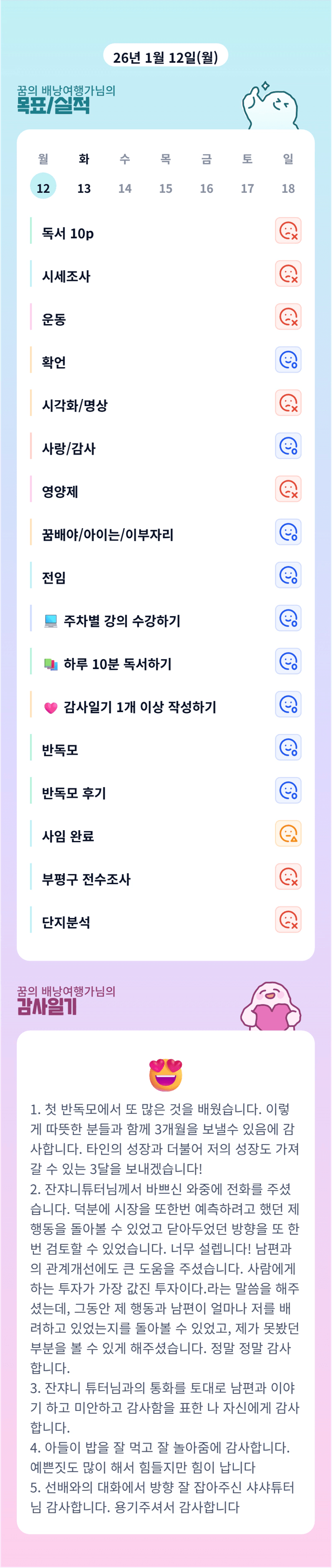Click the status face icon for 독서 10p
Image resolution: width=332 pixels, height=1568 pixels.
click(x=287, y=231)
